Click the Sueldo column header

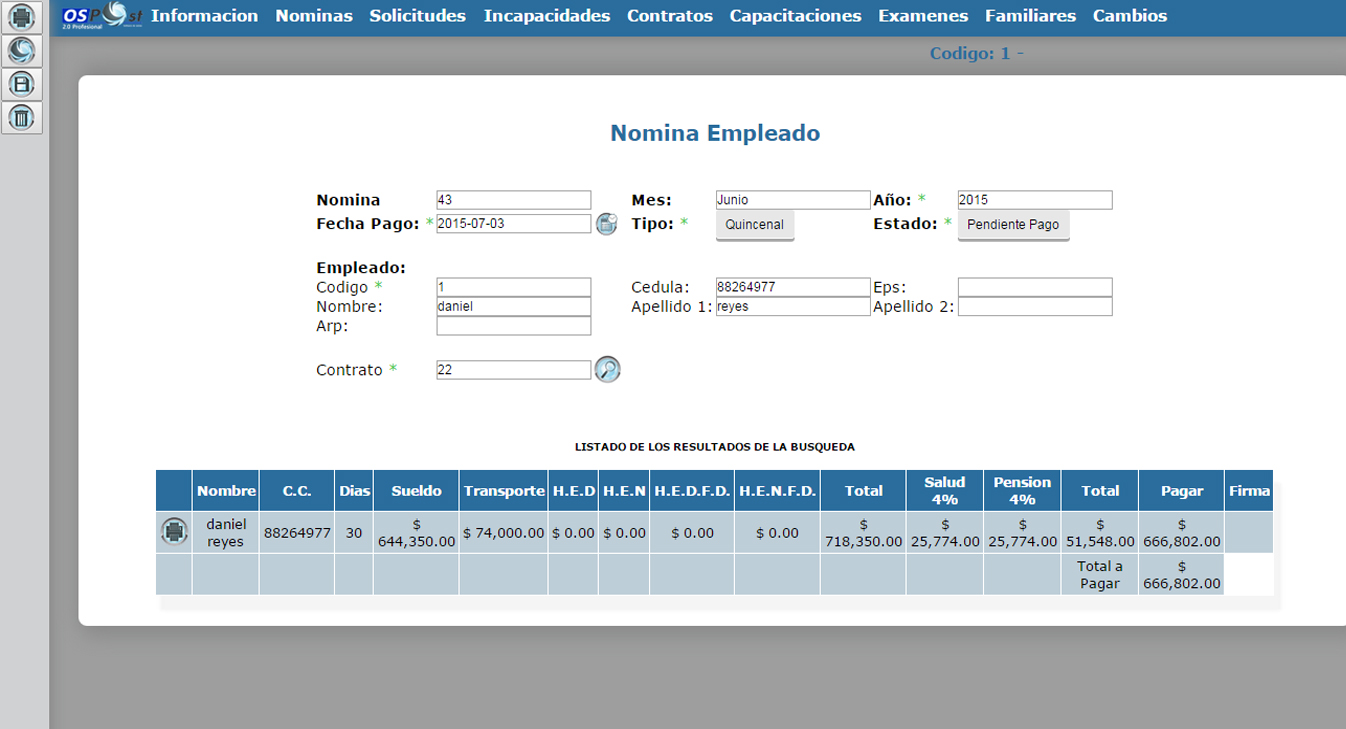[416, 491]
